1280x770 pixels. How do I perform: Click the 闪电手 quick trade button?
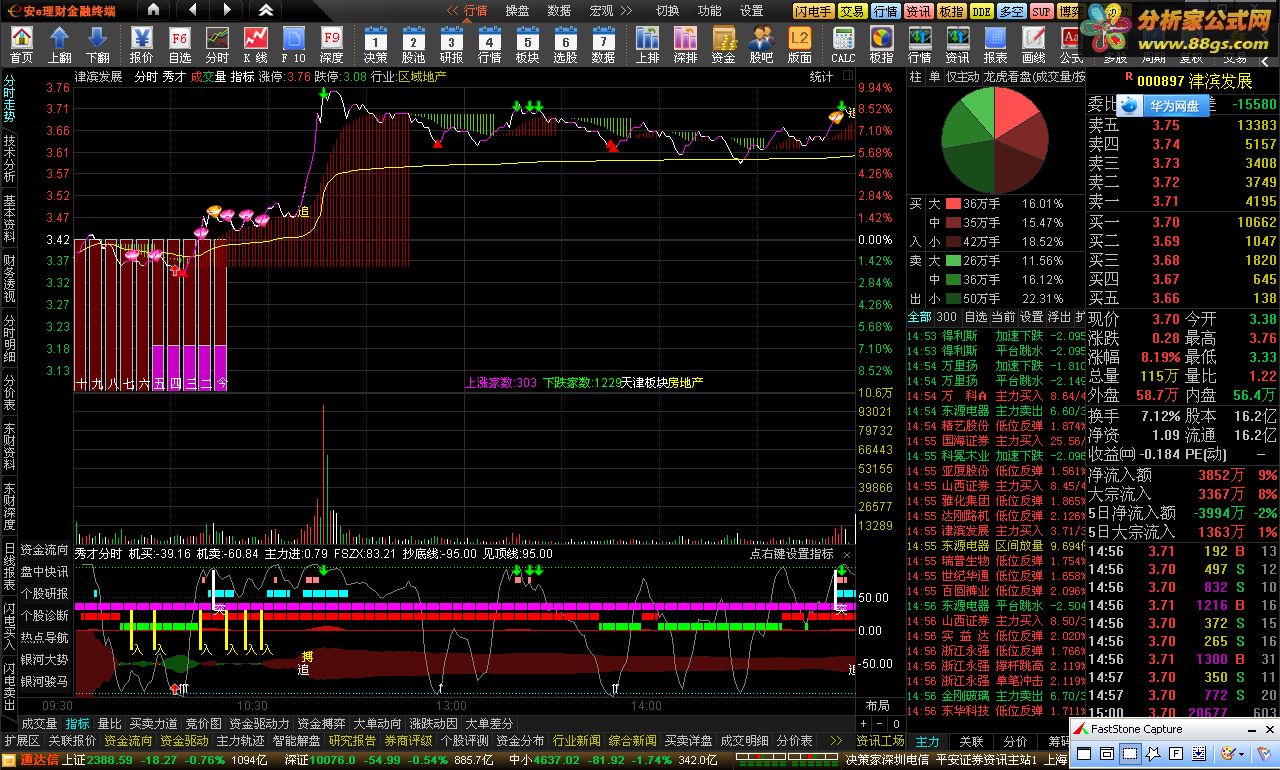(814, 11)
